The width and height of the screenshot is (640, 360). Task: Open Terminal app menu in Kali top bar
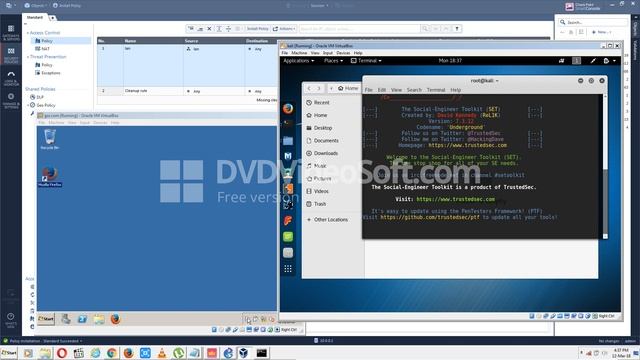coord(366,61)
